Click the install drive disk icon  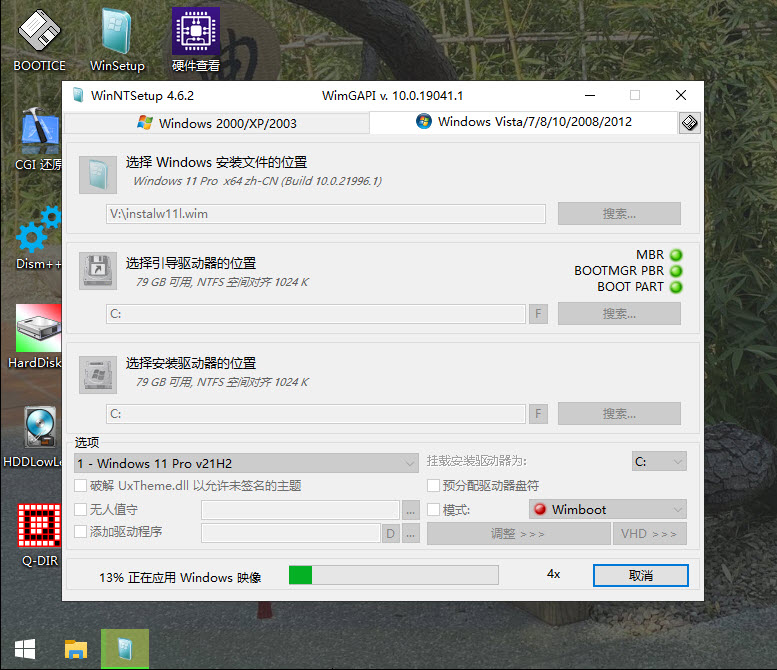98,375
